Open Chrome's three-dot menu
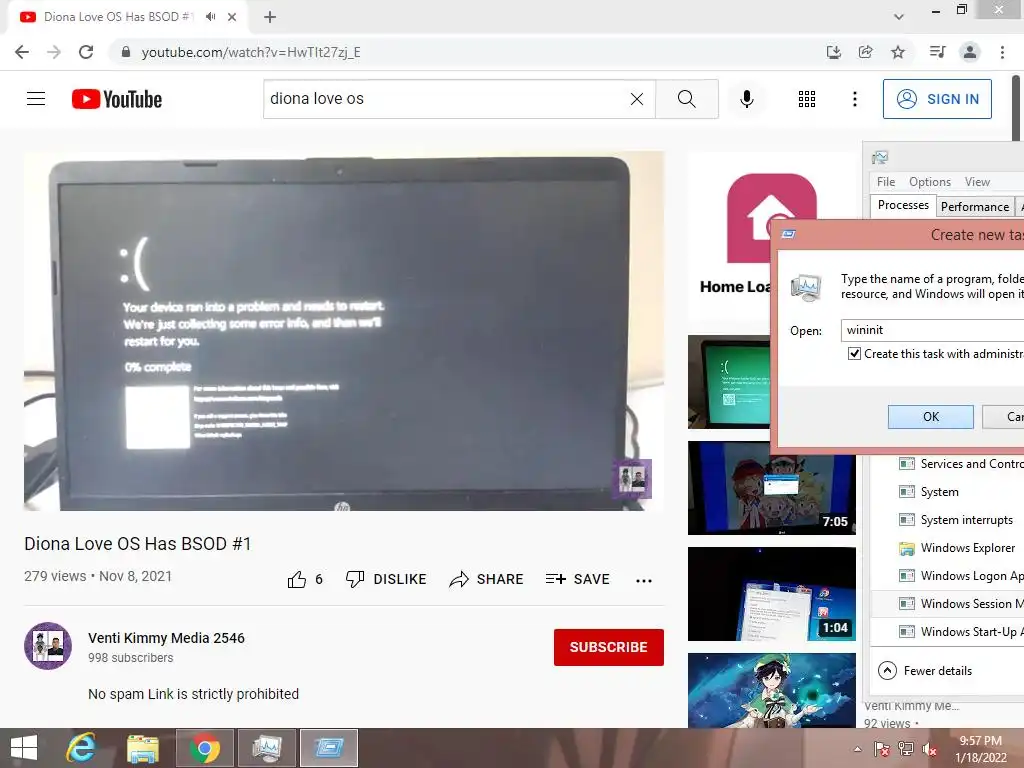1024x768 pixels. coord(1002,52)
